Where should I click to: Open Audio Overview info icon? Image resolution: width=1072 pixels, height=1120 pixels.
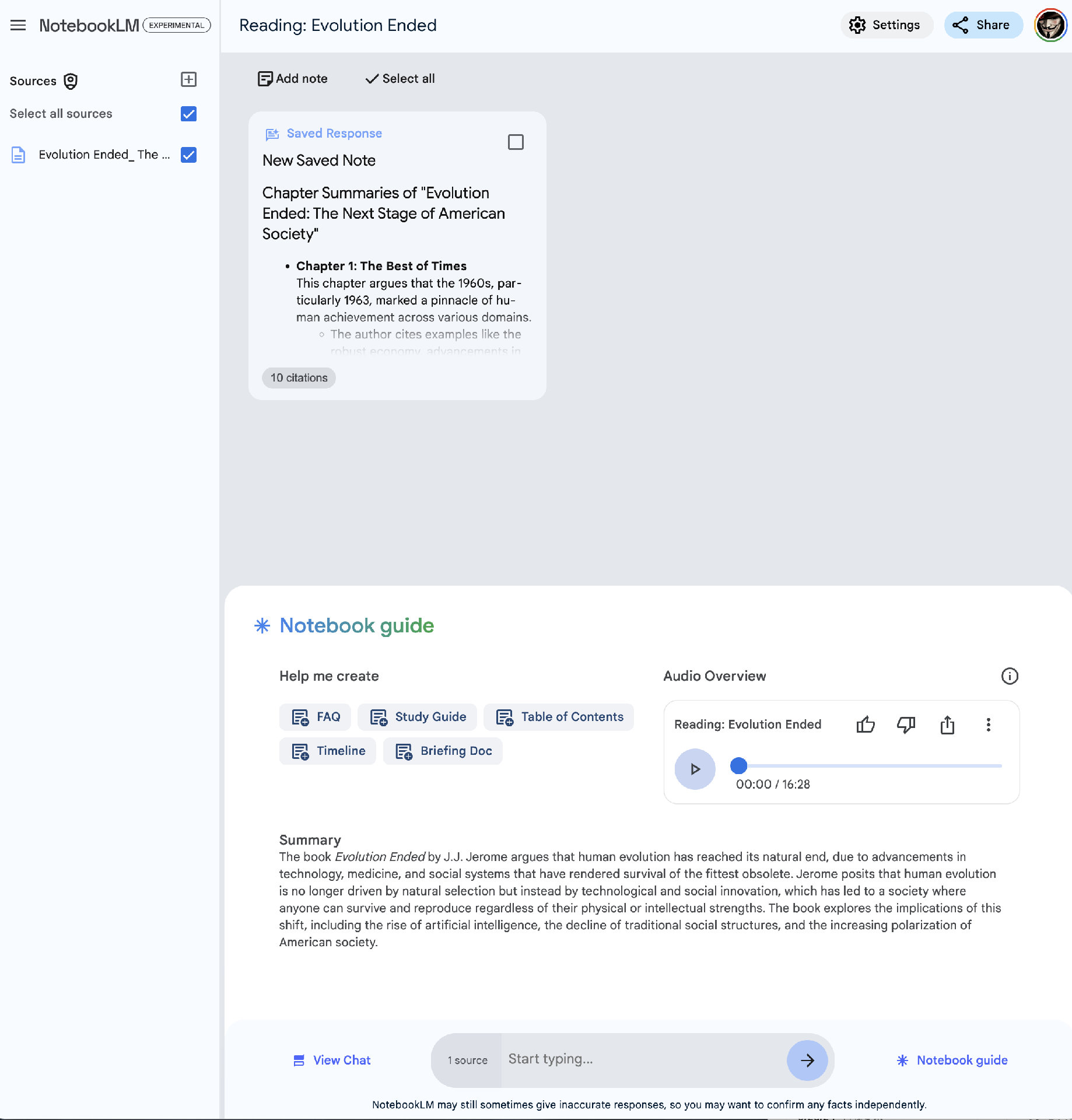[1010, 676]
